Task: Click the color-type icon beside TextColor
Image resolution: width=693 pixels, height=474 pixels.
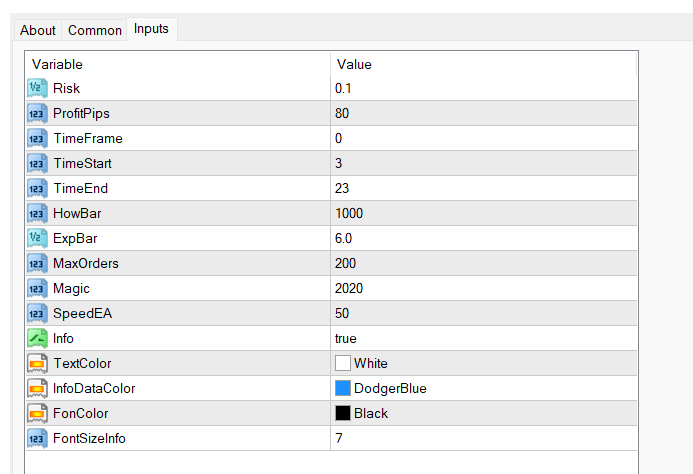Action: (x=37, y=363)
